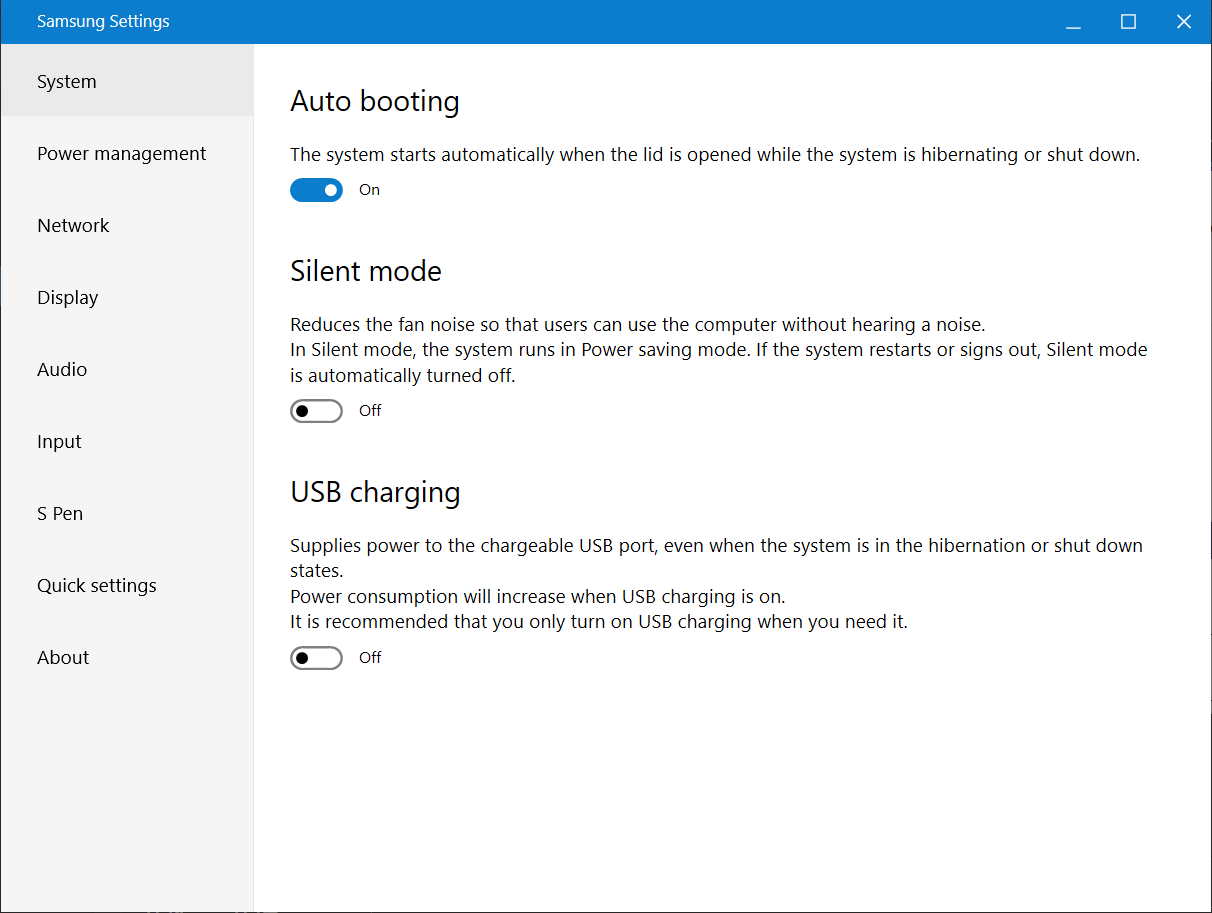Select S Pen in the sidebar
The height and width of the screenshot is (913, 1212).
127,513
